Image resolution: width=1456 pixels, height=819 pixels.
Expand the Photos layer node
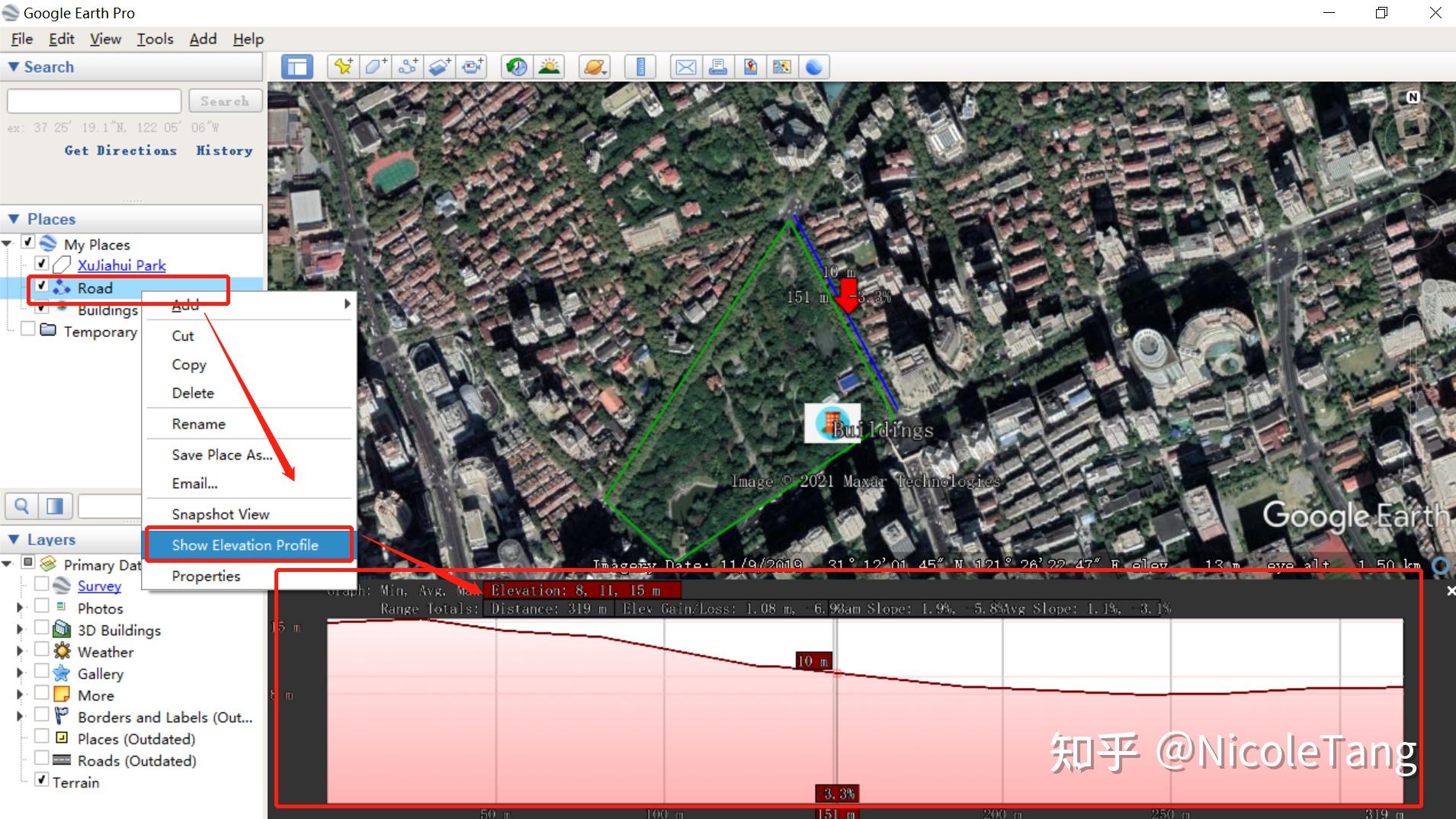coord(21,608)
